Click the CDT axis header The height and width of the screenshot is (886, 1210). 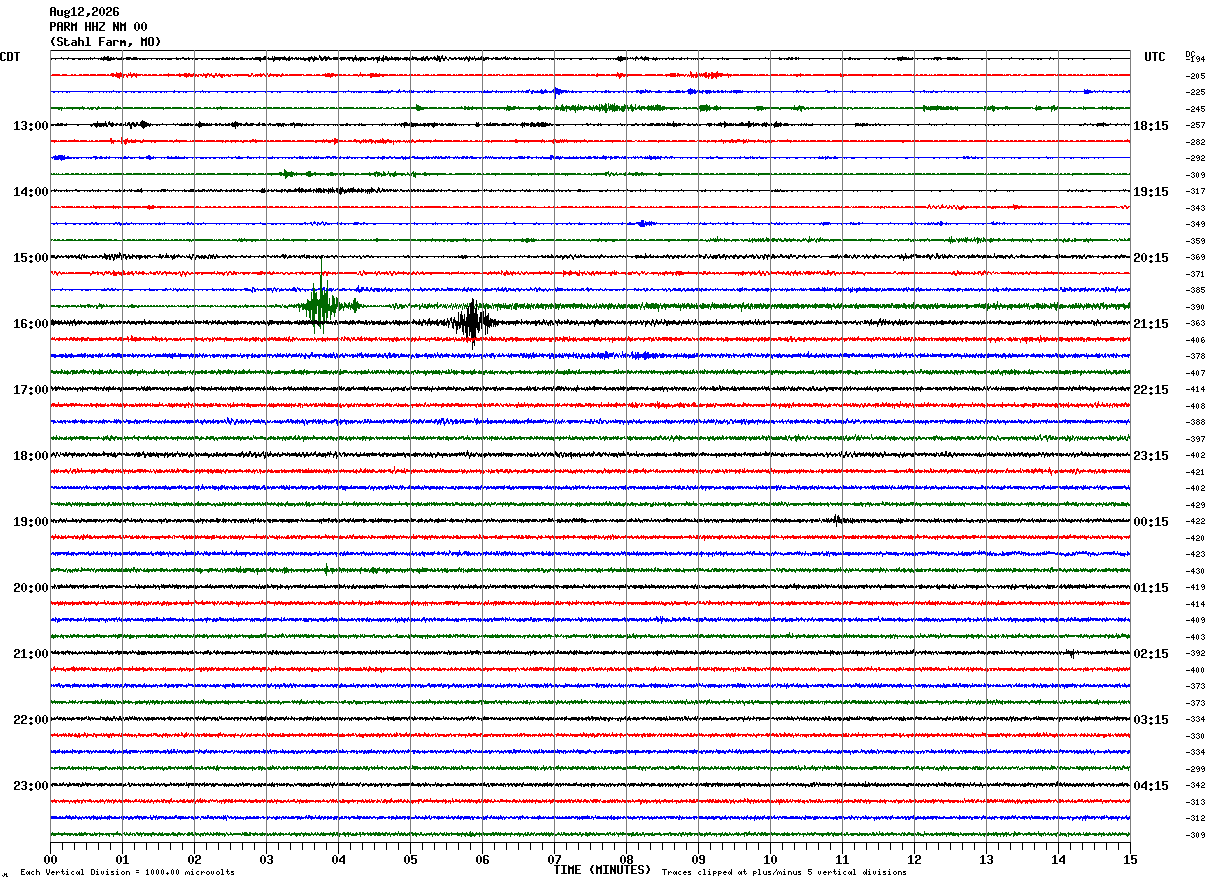(10, 57)
